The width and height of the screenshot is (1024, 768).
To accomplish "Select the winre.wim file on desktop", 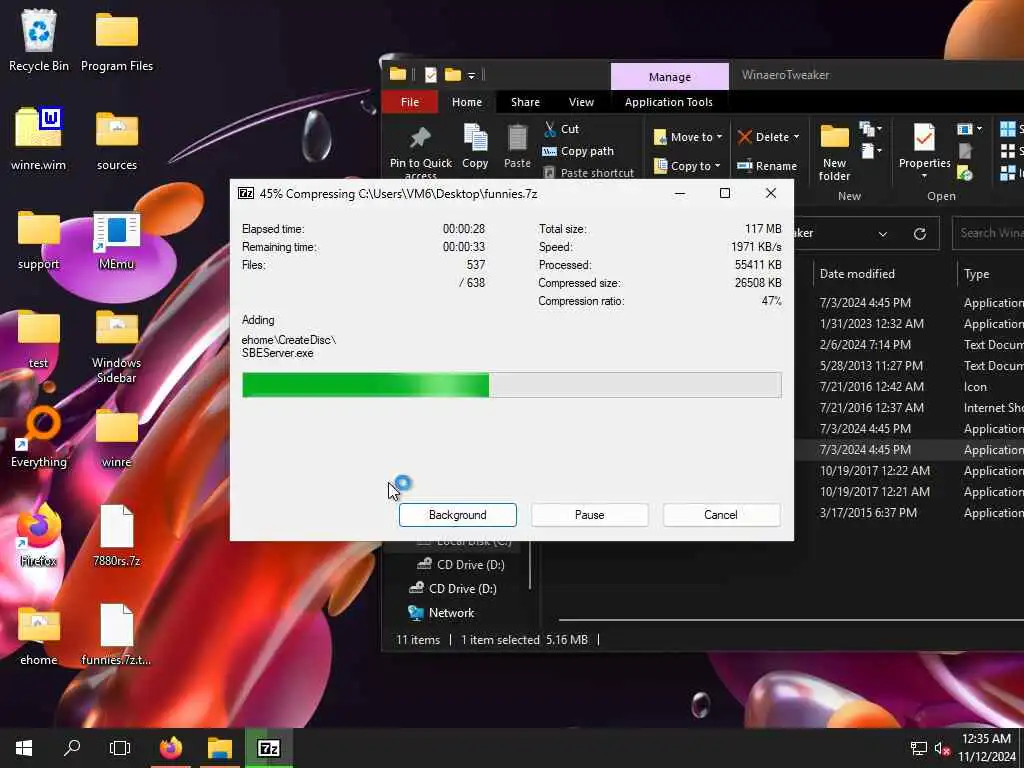I will pos(39,138).
